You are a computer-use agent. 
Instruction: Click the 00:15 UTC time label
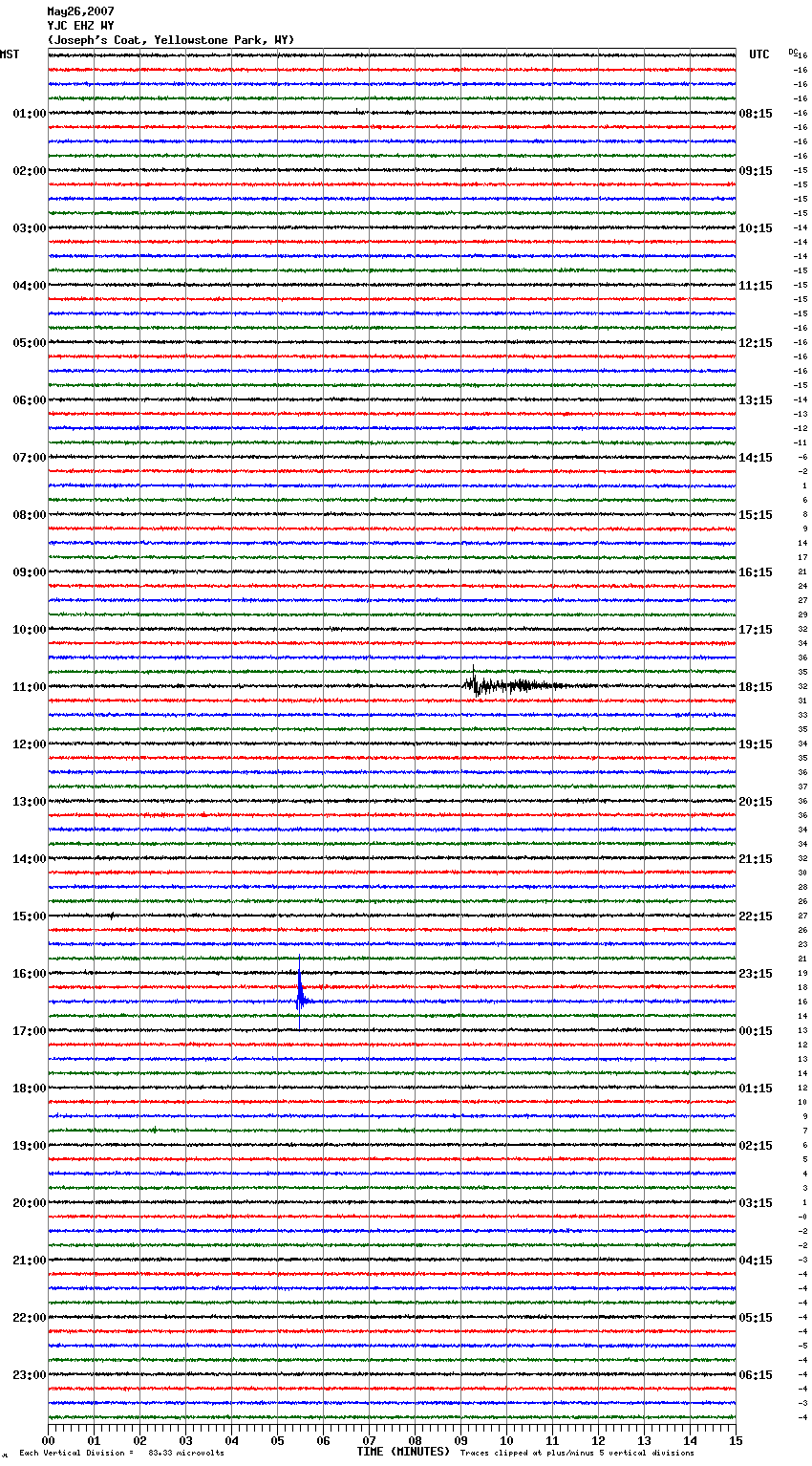pos(756,1031)
